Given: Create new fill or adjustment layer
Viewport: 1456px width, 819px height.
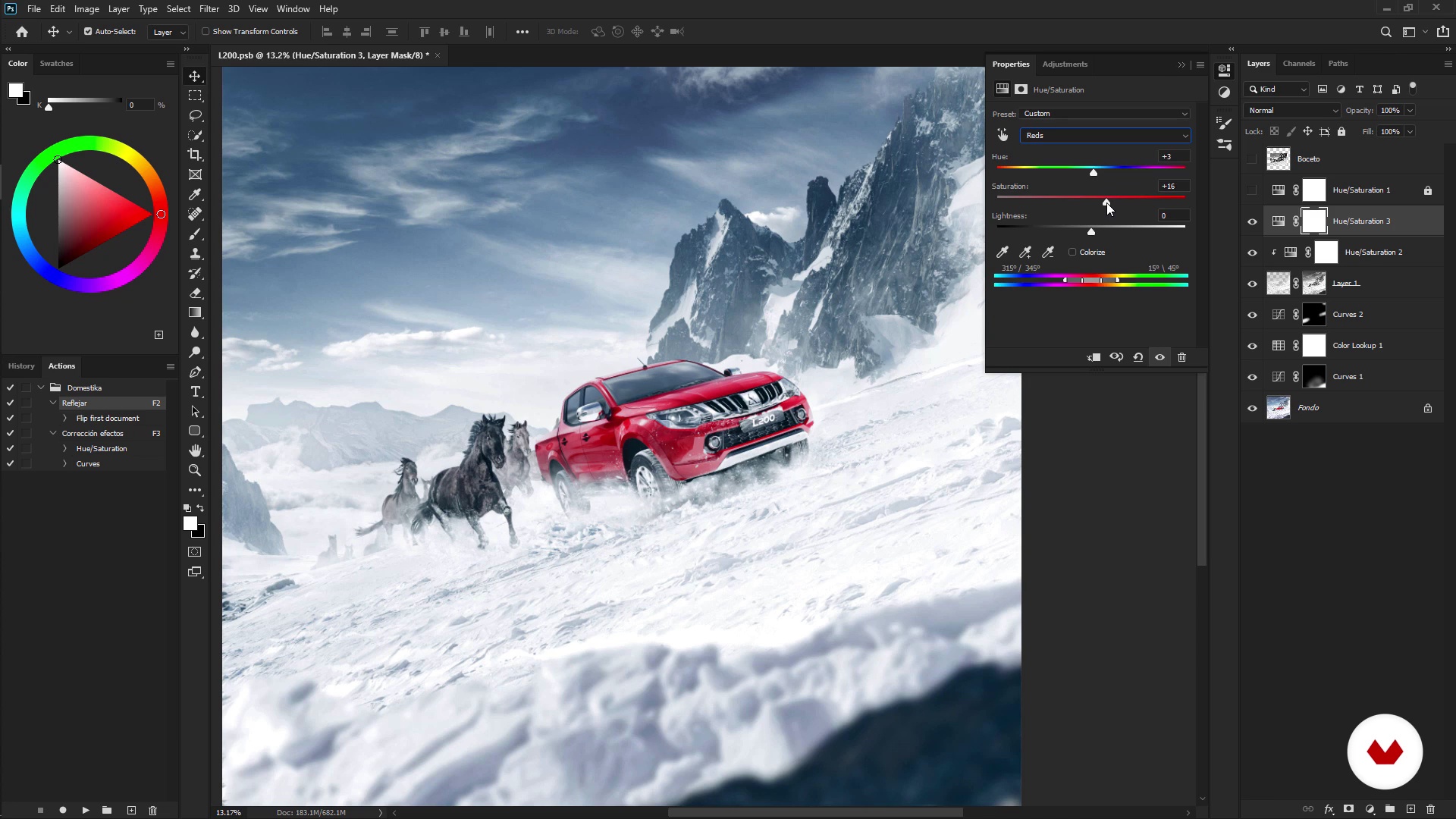Looking at the screenshot, I should (1370, 809).
